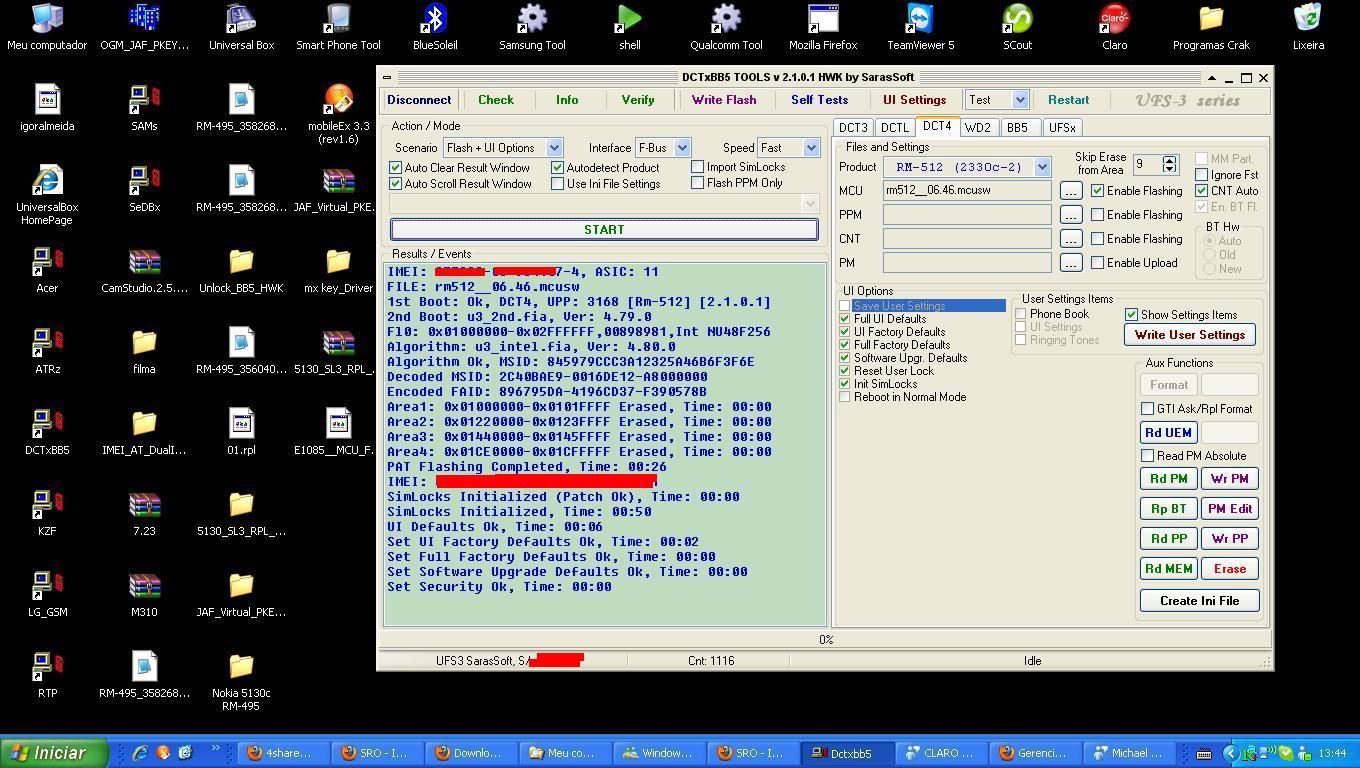Screen dimensions: 1360x768
Task: Click the Create Ini File button
Action: pos(1199,601)
